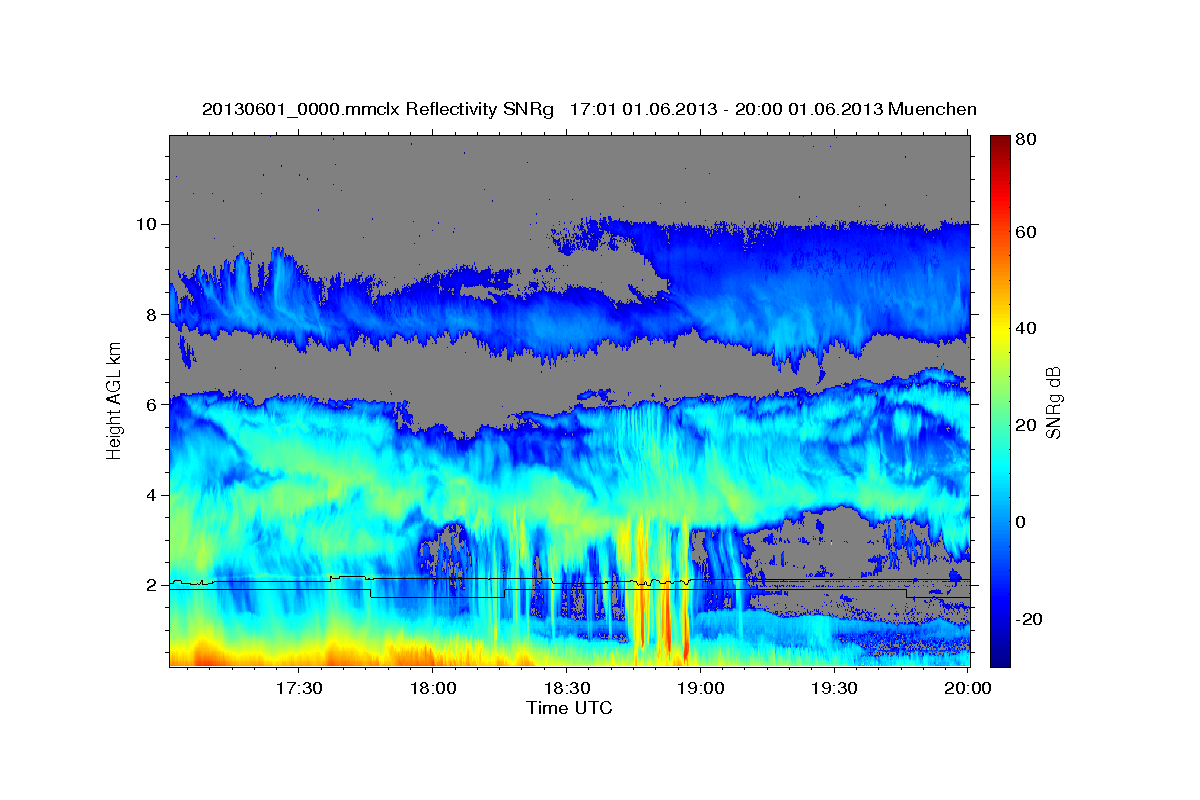Click the plot title mentioning Muenchen
This screenshot has height=800, width=1200.
(589, 109)
